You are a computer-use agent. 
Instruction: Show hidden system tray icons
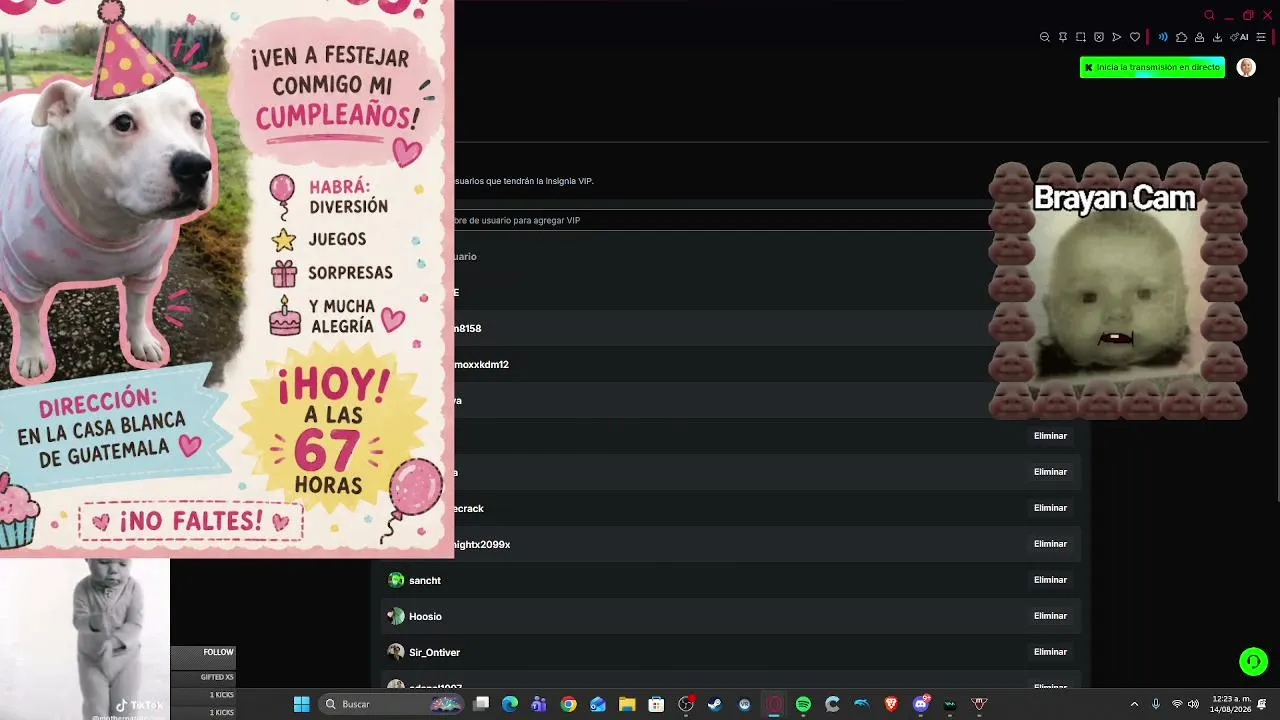[x=1134, y=704]
